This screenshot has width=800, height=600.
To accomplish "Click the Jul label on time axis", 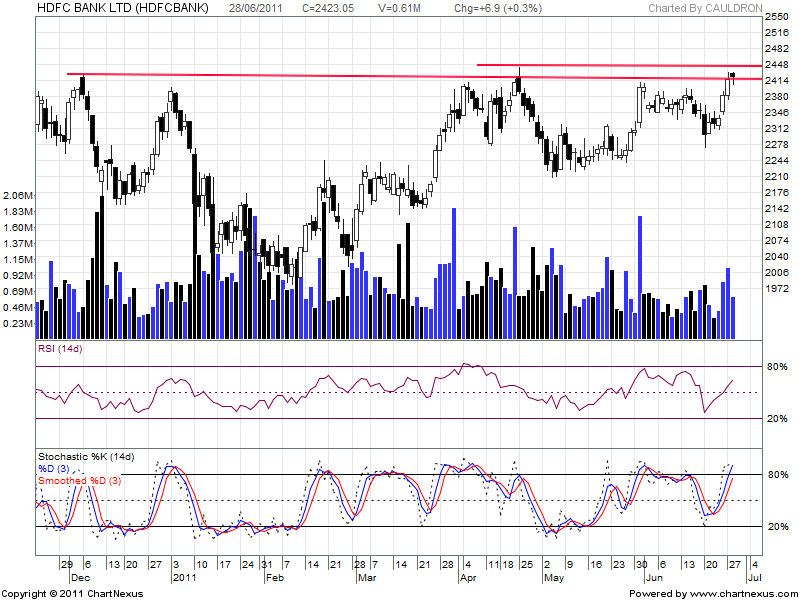I will [x=754, y=578].
